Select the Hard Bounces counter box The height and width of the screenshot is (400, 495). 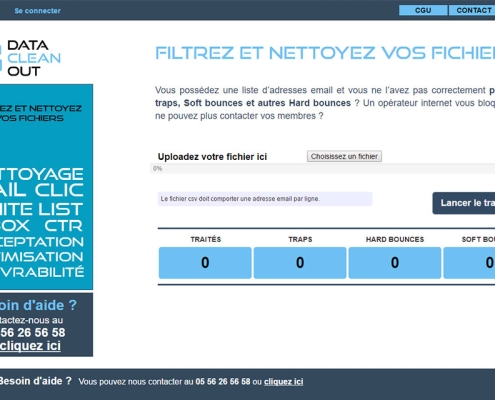(x=395, y=263)
